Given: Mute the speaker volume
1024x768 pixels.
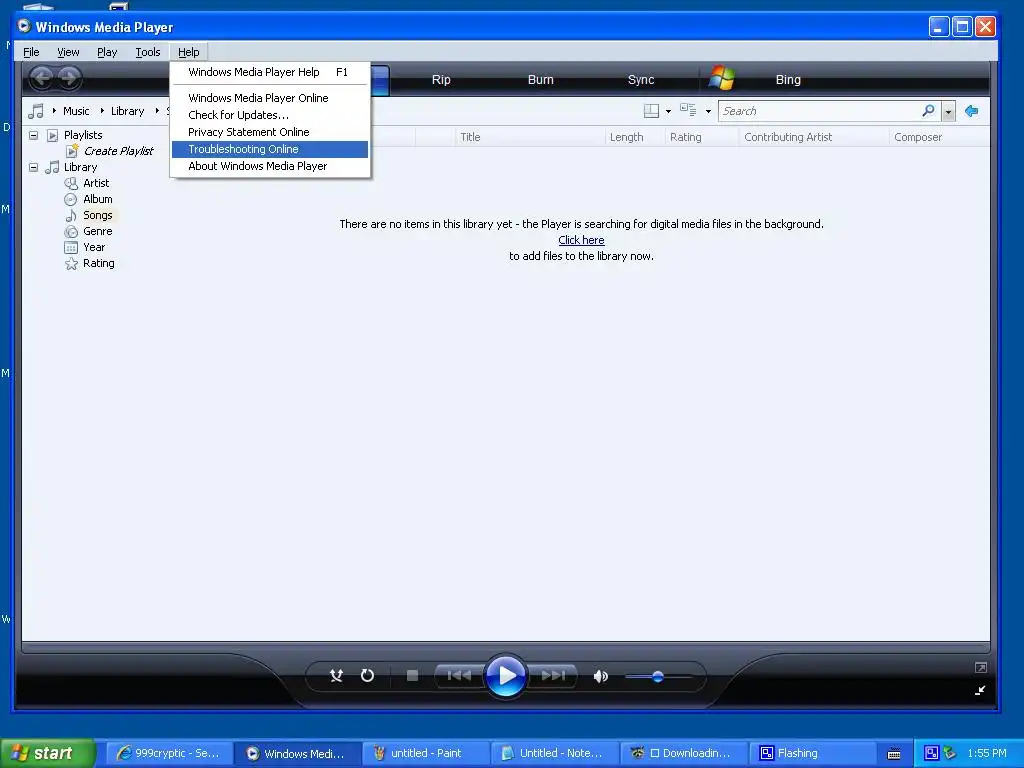Looking at the screenshot, I should point(601,676).
